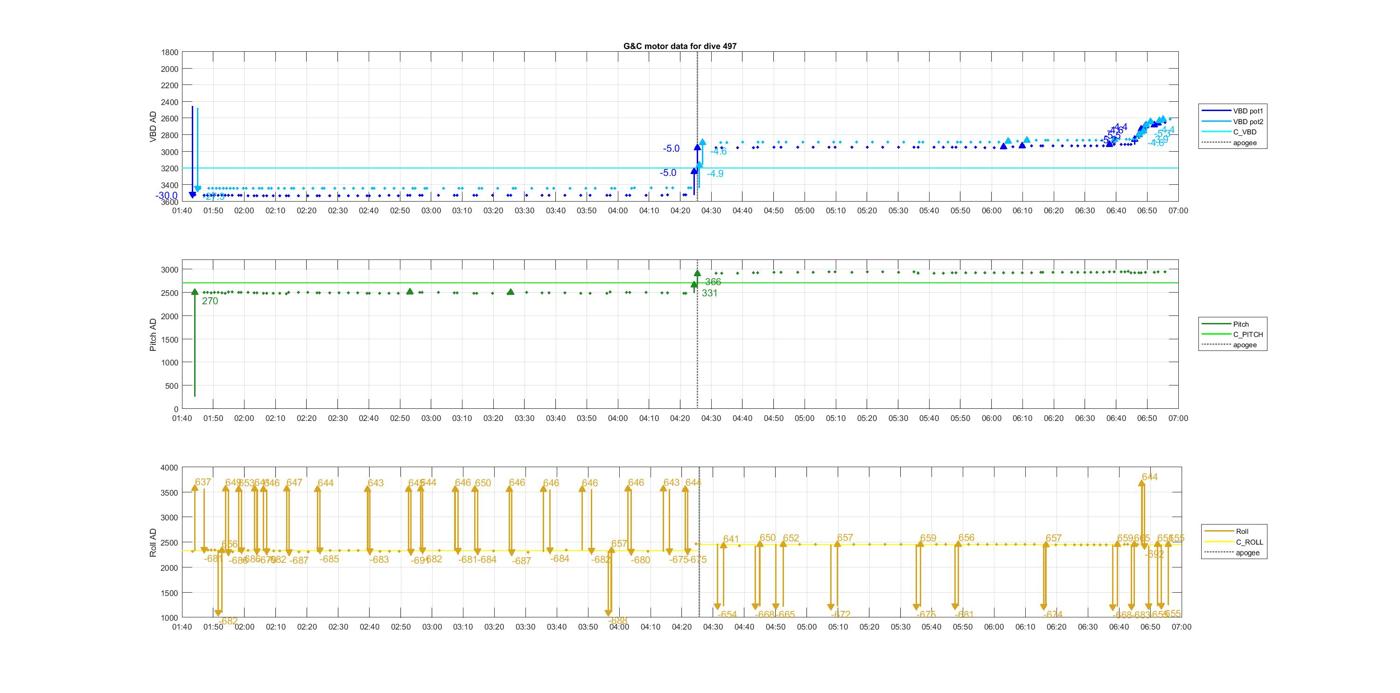Click the 2600 tick on the VBD axis

pos(170,119)
